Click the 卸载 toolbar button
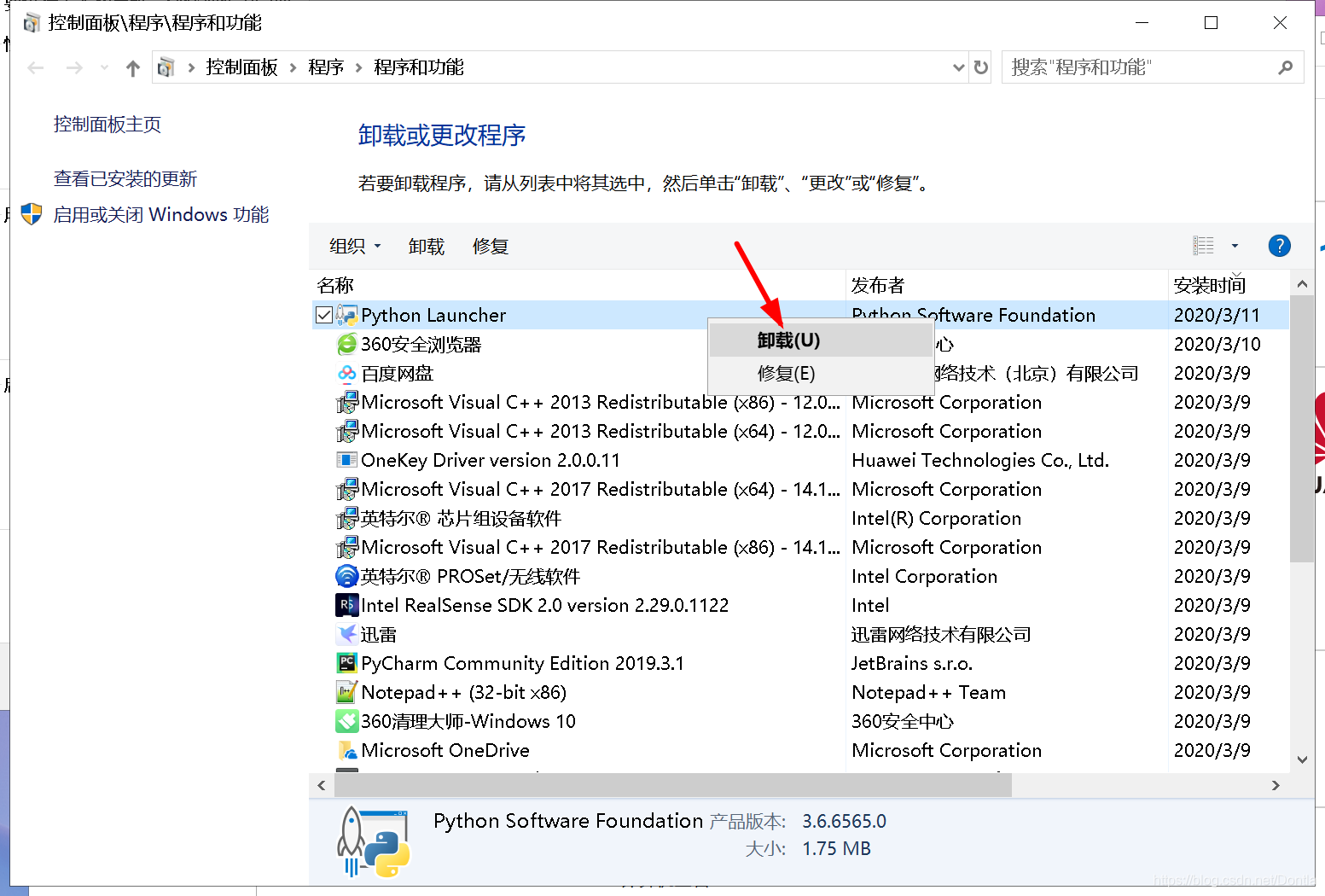Image resolution: width=1325 pixels, height=896 pixels. tap(427, 246)
